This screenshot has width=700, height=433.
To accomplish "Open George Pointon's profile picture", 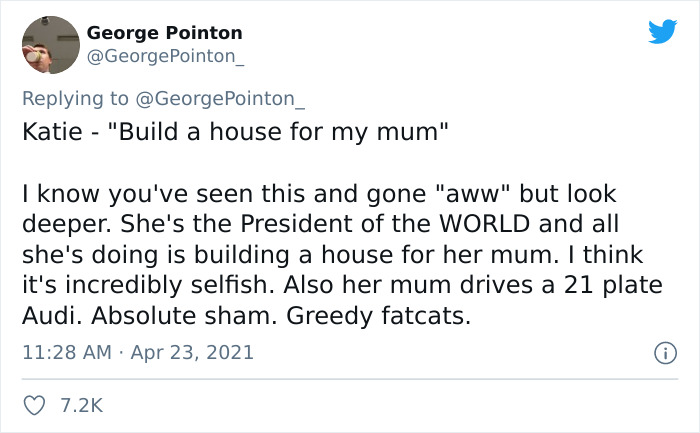I will point(49,44).
